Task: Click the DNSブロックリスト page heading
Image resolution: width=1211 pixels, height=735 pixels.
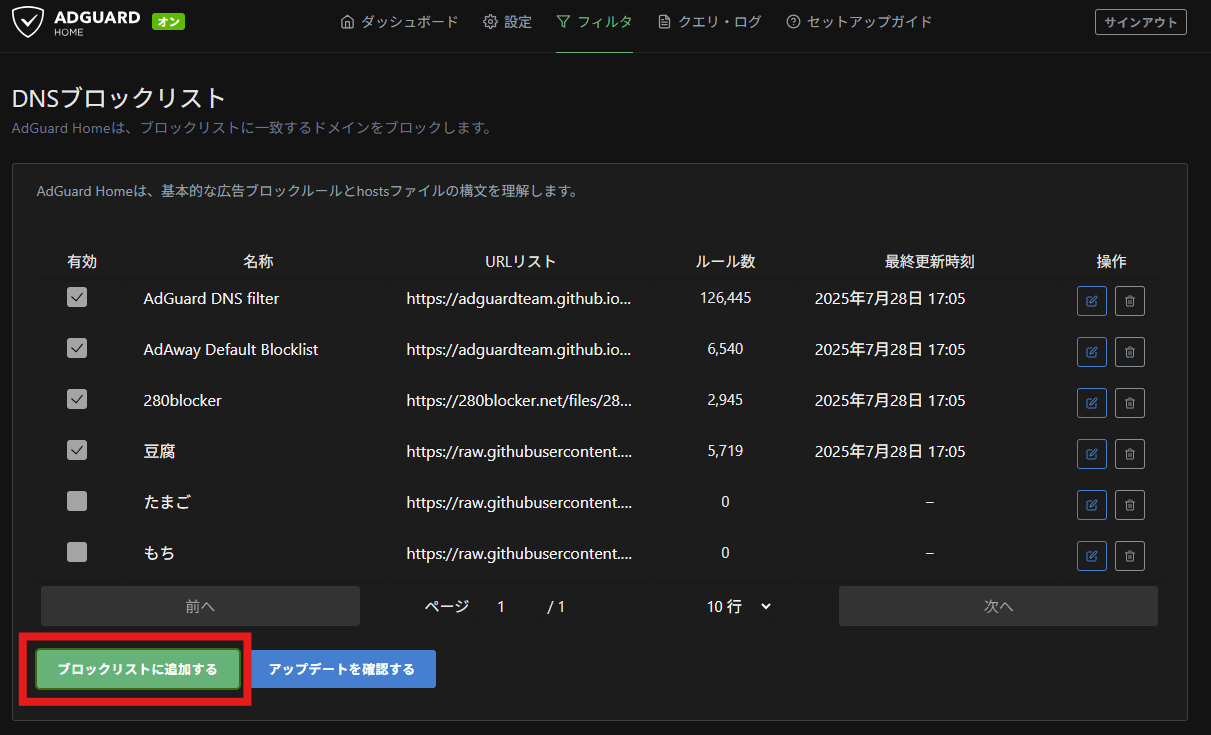Action: (x=119, y=98)
